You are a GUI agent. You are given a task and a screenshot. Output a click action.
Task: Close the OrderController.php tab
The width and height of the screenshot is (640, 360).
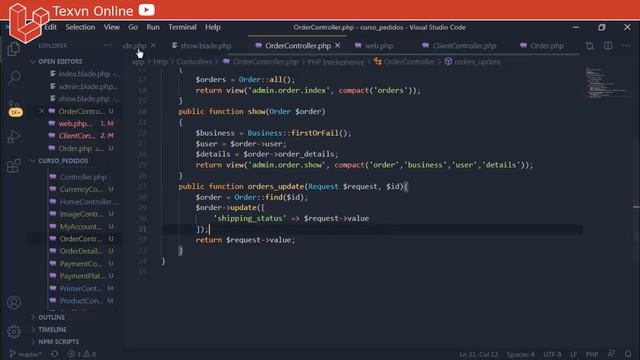pyautogui.click(x=338, y=46)
